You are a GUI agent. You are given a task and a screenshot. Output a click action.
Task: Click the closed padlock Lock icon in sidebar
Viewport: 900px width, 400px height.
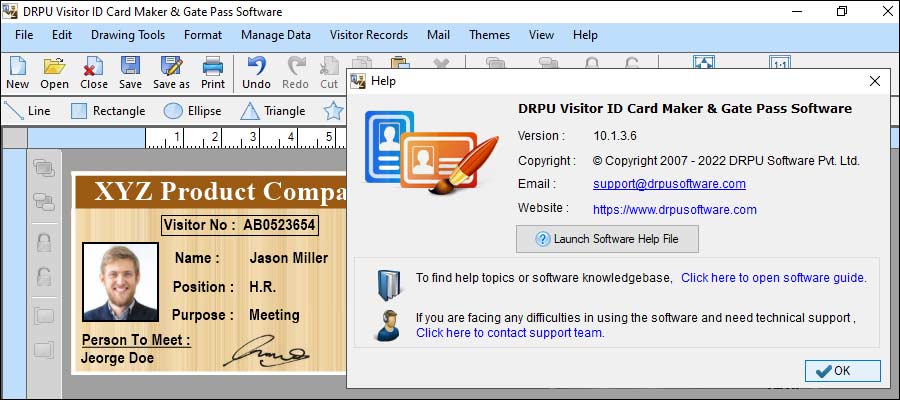coord(44,241)
